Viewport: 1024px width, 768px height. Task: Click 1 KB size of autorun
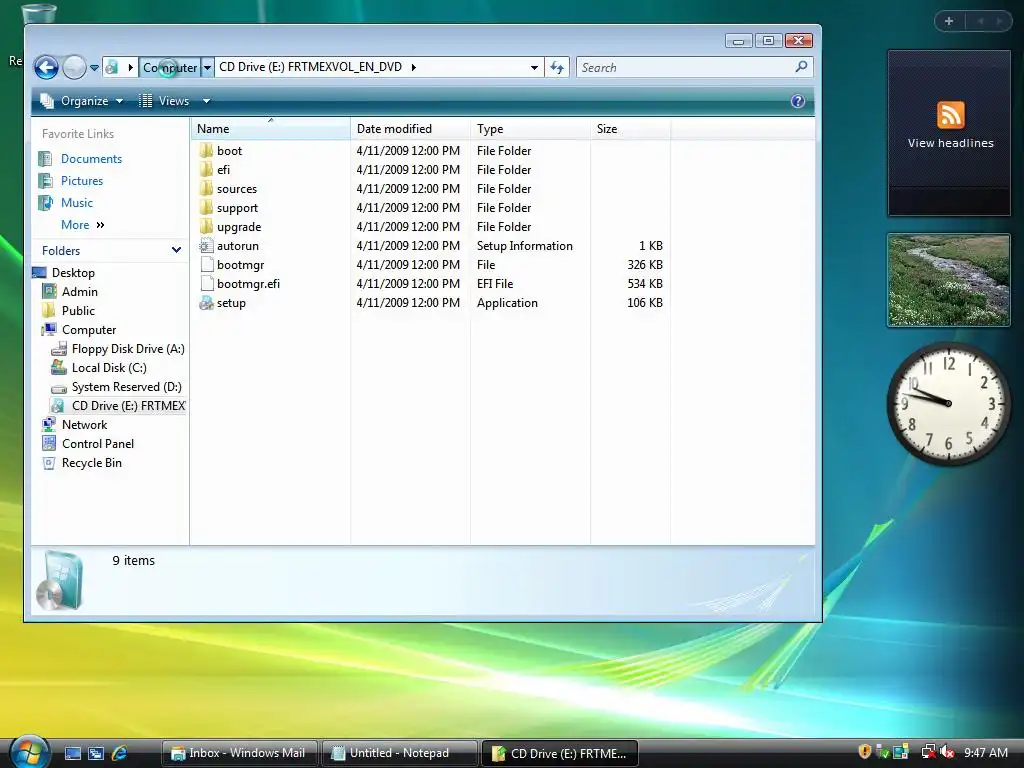(x=650, y=246)
